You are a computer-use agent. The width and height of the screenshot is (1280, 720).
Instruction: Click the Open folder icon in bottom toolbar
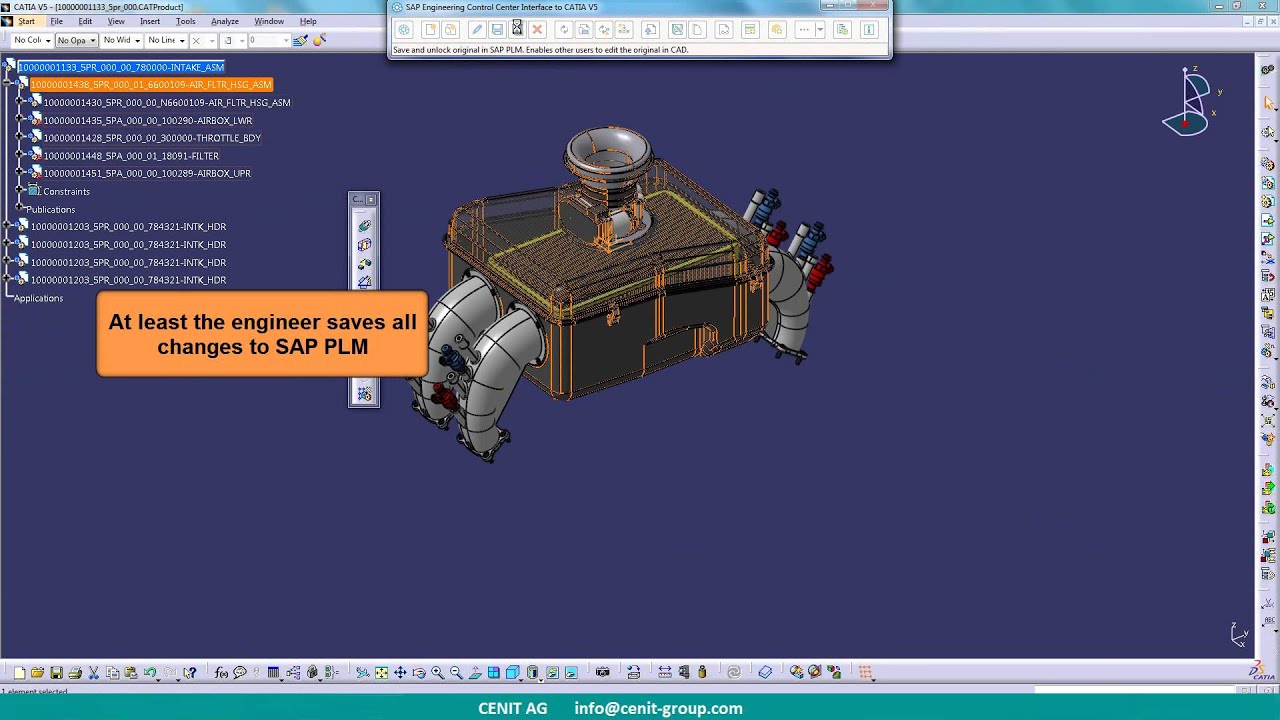coord(37,672)
